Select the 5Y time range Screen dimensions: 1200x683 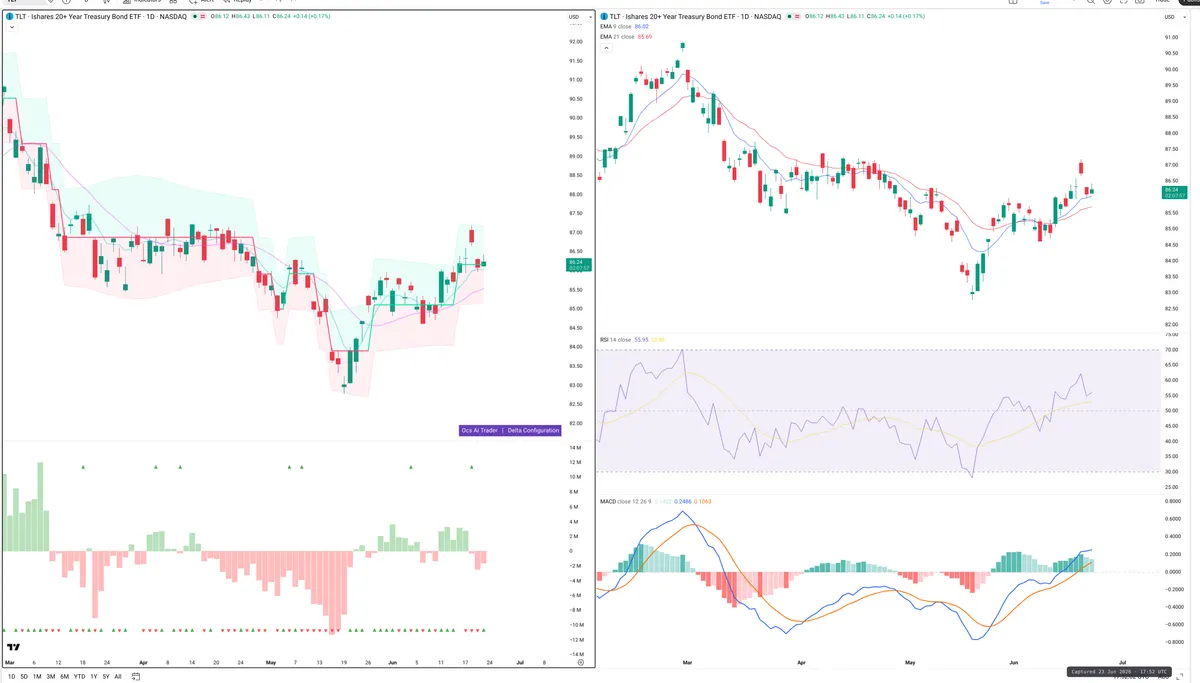[x=106, y=677]
